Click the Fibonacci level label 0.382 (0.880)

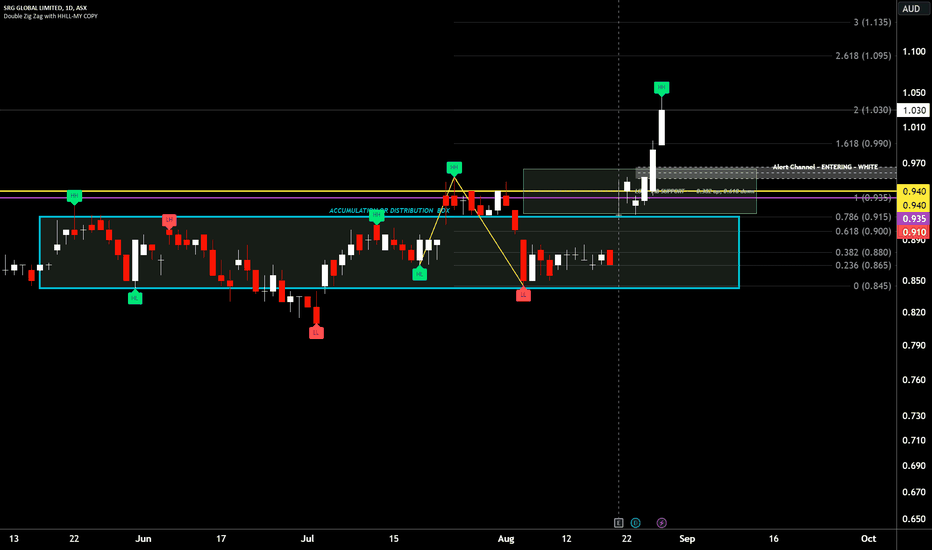tap(863, 252)
